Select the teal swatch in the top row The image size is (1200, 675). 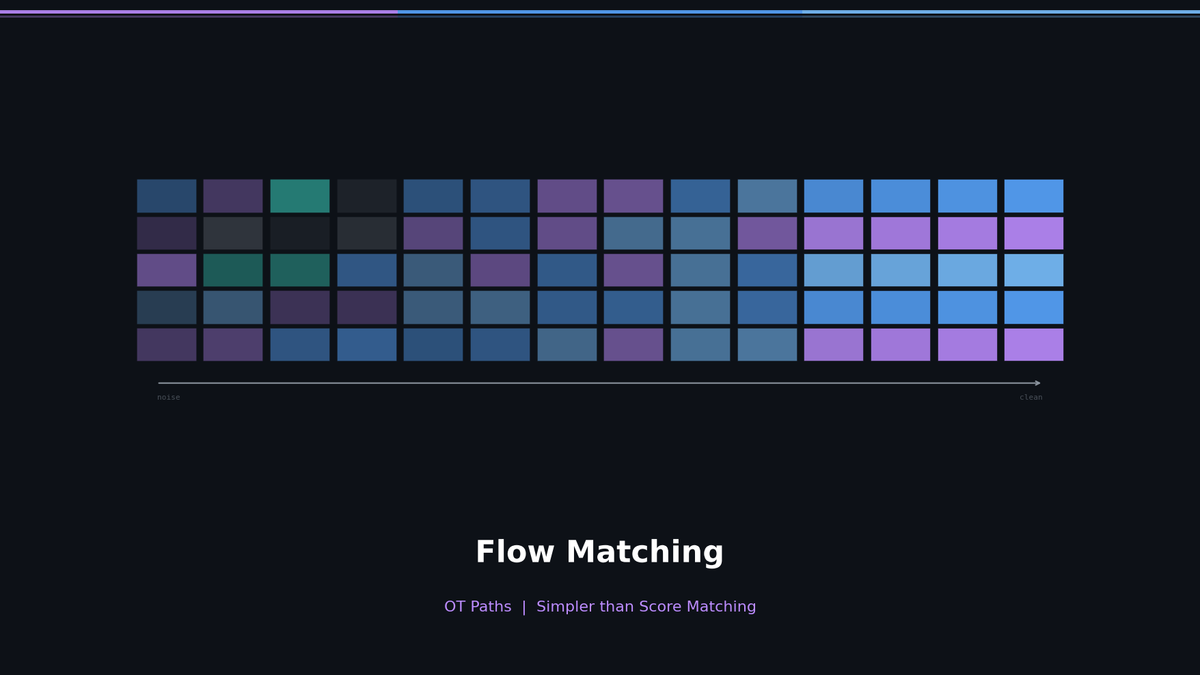(300, 195)
